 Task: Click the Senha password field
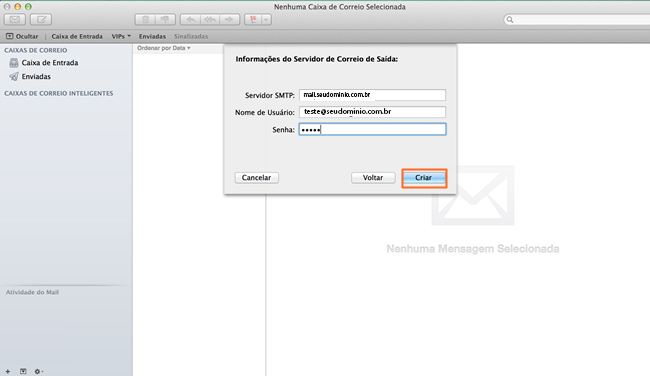(x=372, y=129)
